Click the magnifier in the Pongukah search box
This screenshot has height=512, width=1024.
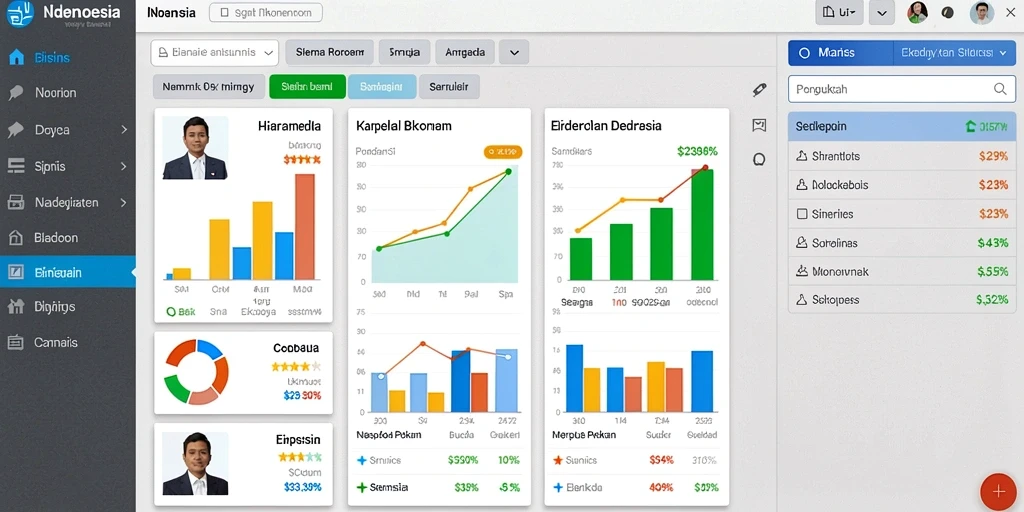(1000, 89)
